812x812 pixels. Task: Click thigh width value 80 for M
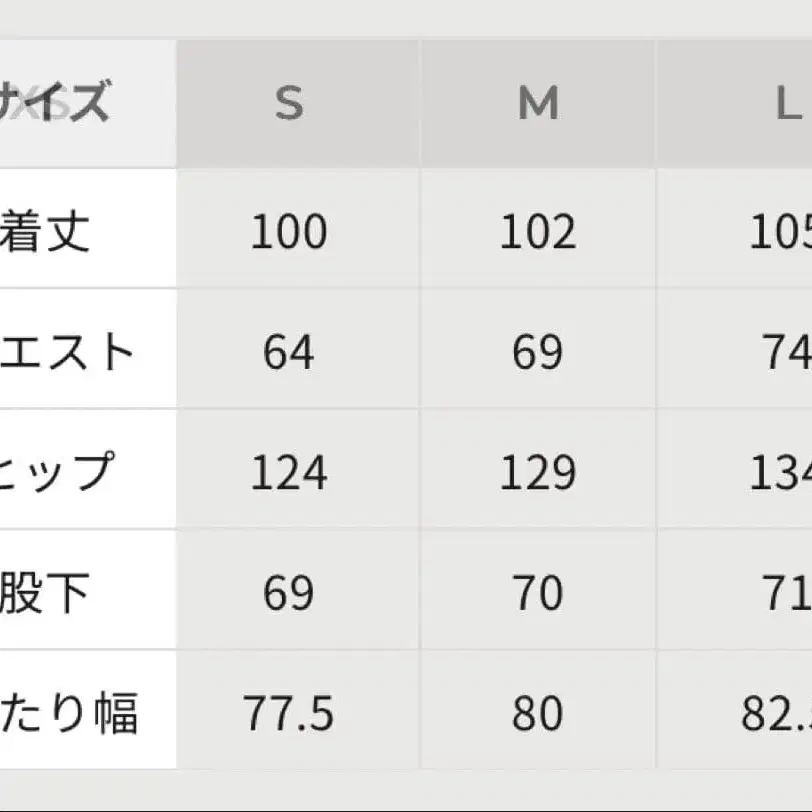(x=538, y=714)
